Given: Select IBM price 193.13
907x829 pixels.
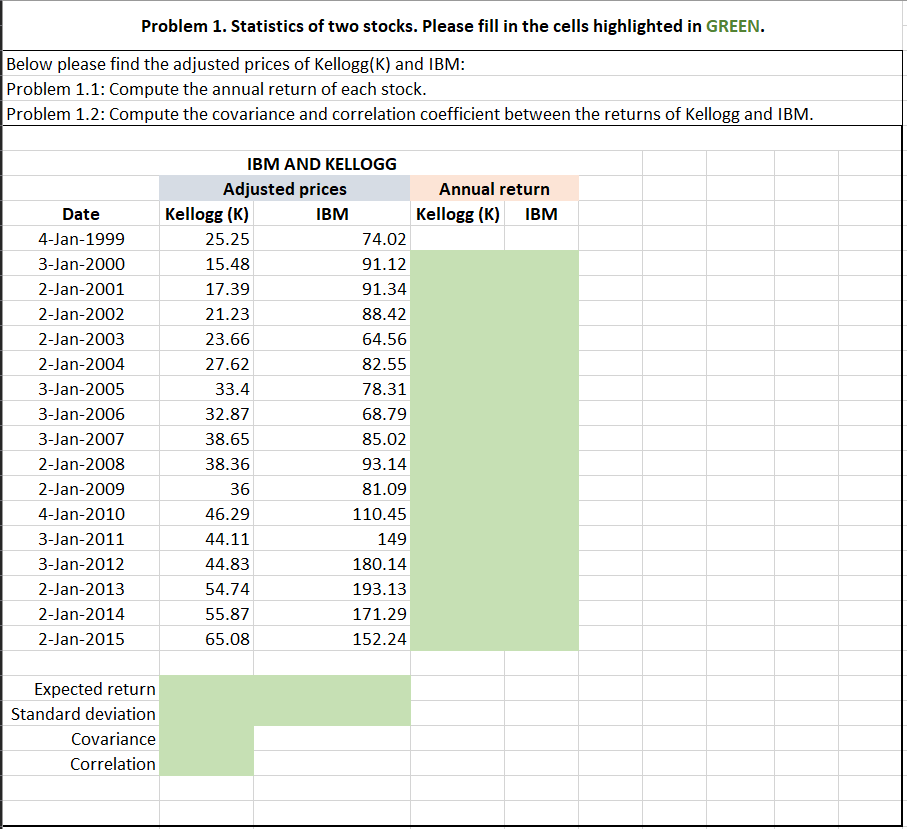Looking at the screenshot, I should pyautogui.click(x=332, y=588).
